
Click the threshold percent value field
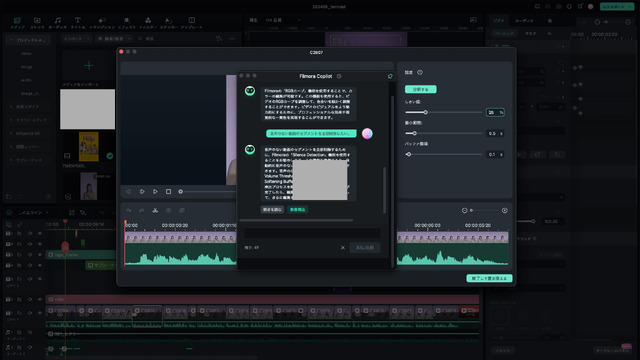[495, 112]
